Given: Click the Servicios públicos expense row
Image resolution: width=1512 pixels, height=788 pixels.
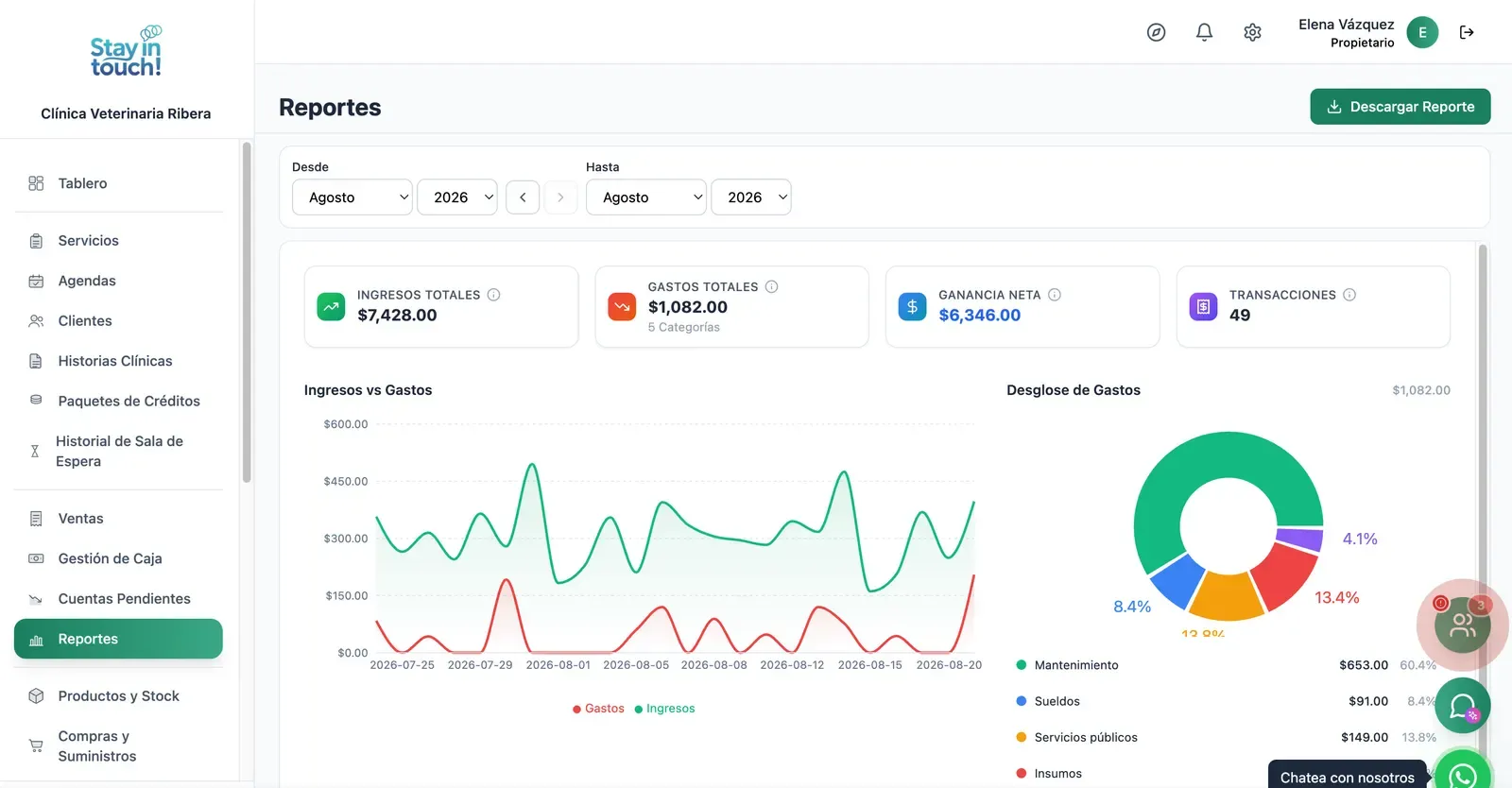Looking at the screenshot, I should pos(1226,737).
